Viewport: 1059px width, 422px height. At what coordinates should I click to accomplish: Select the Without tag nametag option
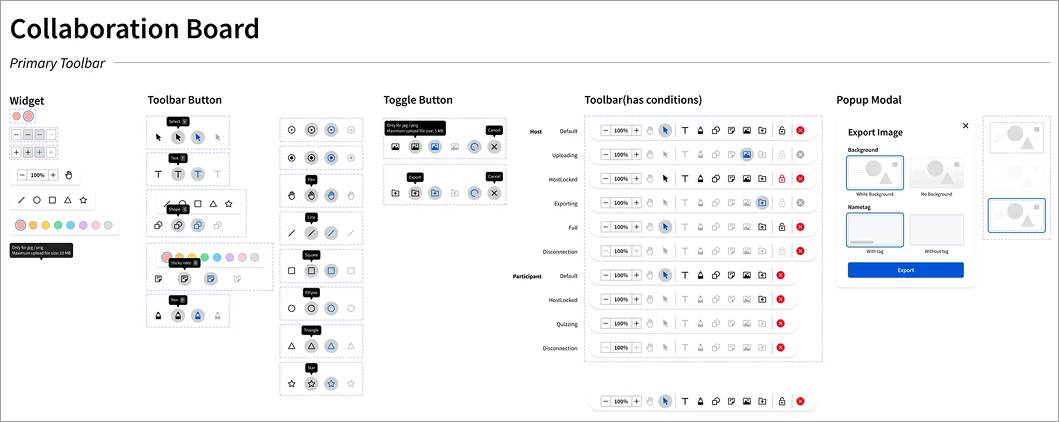(936, 230)
